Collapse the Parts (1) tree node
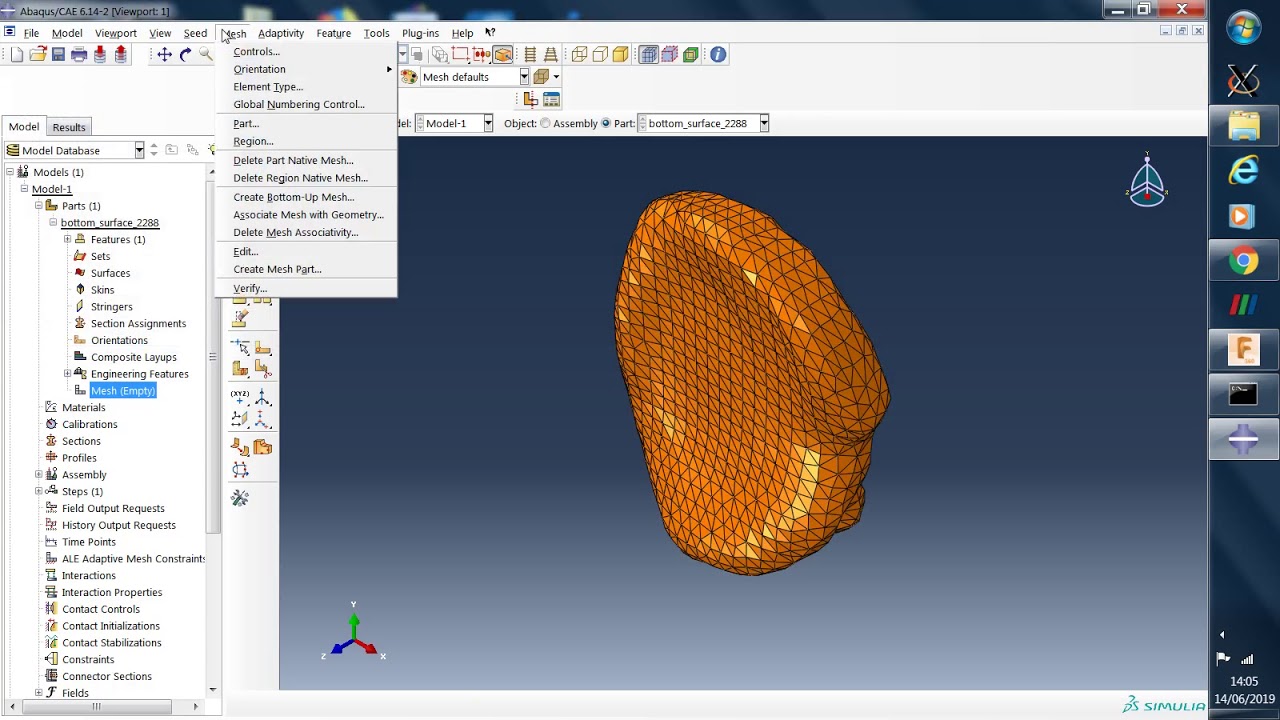Image resolution: width=1280 pixels, height=720 pixels. click(x=38, y=206)
